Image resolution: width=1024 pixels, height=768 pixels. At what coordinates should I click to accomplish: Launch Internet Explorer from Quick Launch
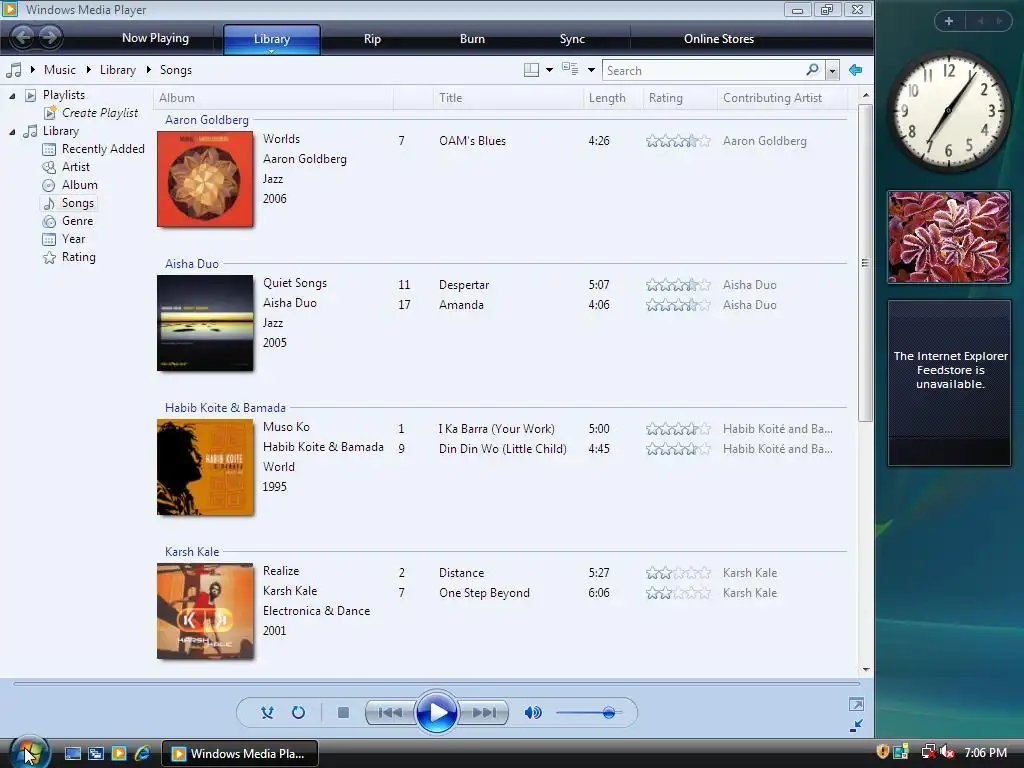[142, 753]
